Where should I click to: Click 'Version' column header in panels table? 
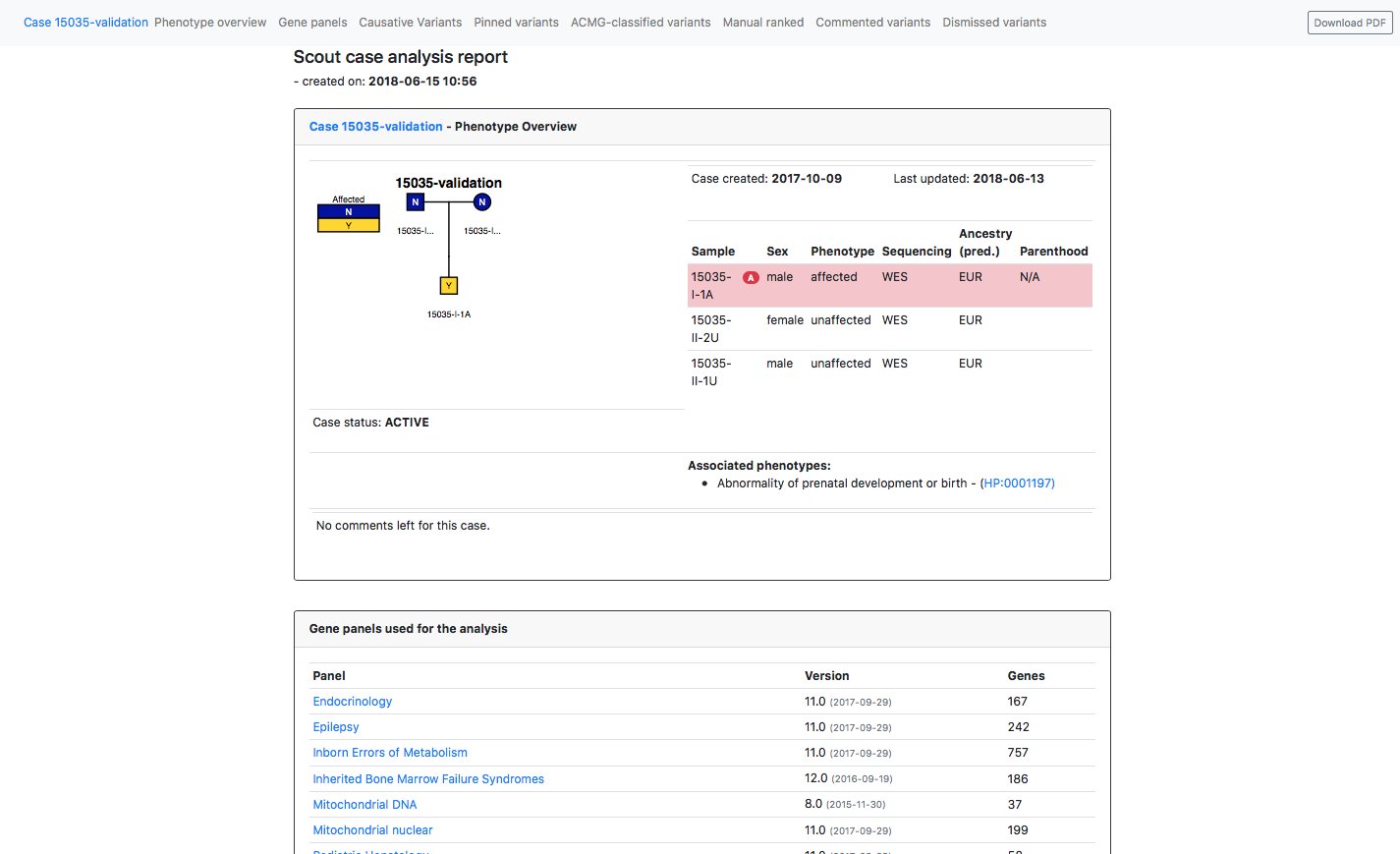(826, 676)
